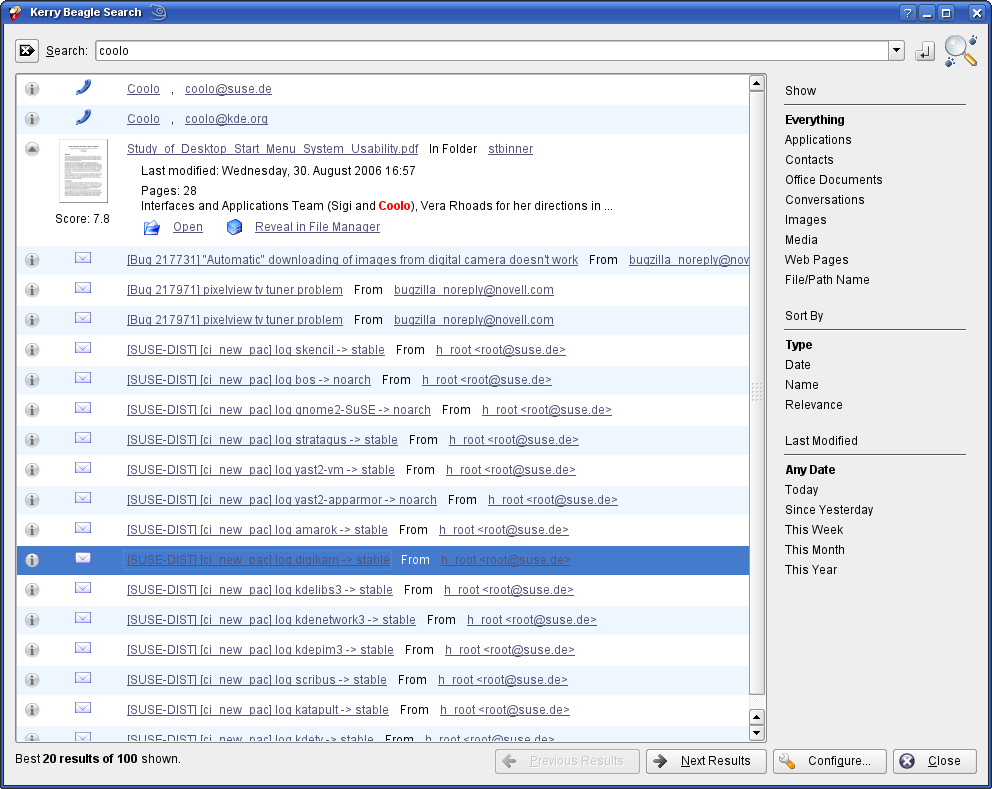Screen dimensions: 992x789
Task: Click the Open folder icon under the PDF result
Action: click(151, 227)
